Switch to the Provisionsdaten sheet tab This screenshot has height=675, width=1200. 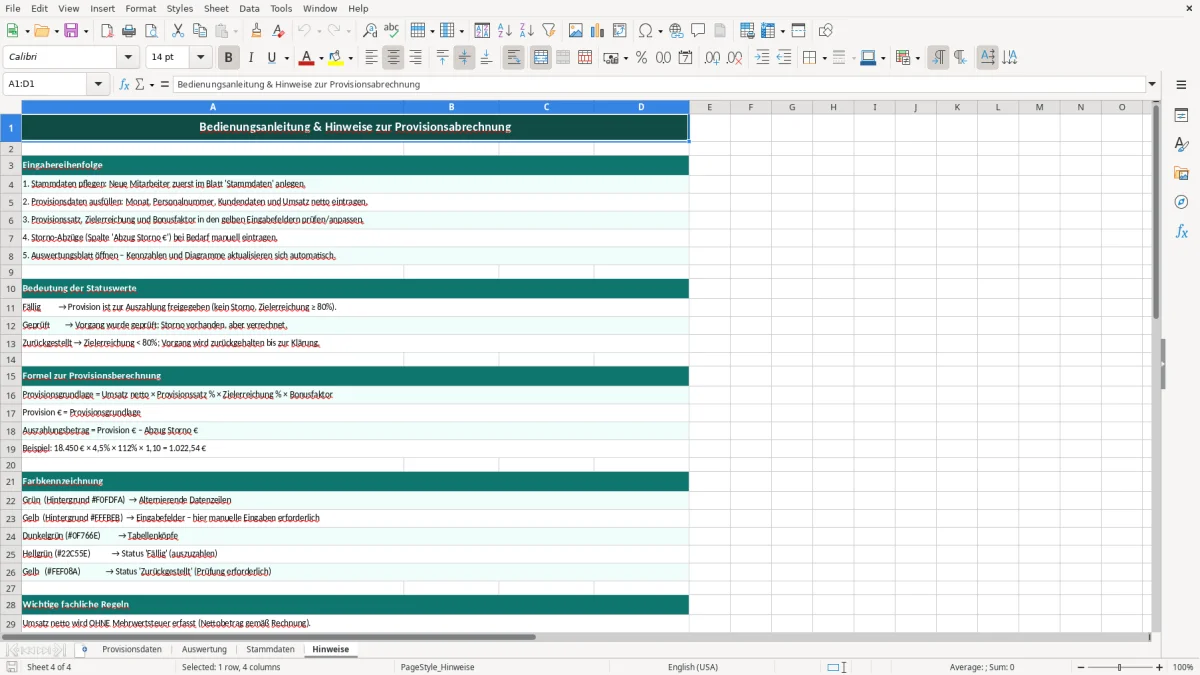132,649
